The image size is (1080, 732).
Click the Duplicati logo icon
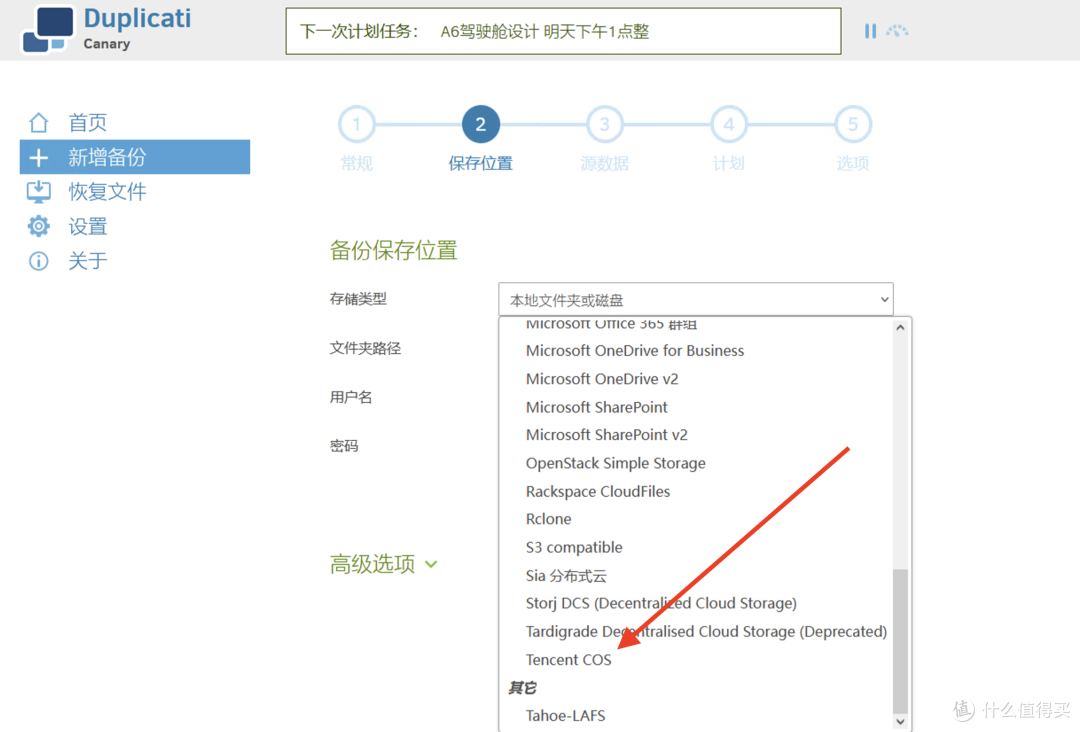point(48,30)
